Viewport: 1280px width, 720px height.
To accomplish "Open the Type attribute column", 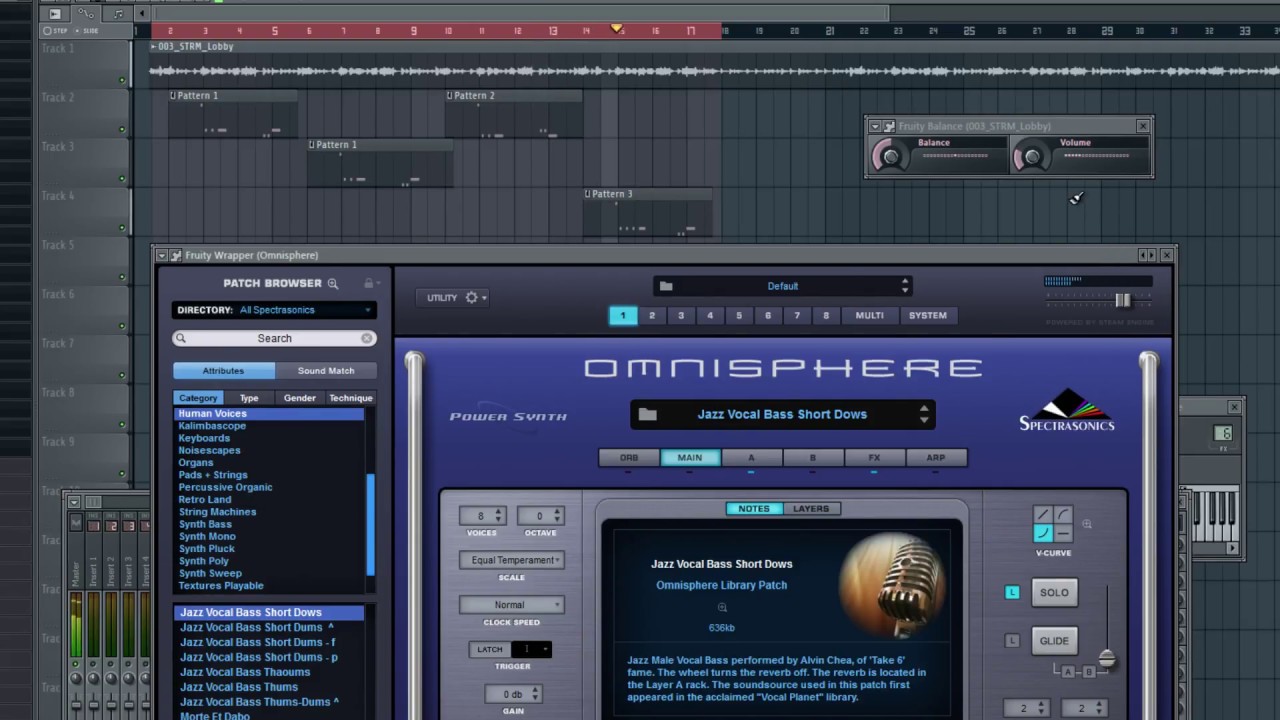I will pos(249,398).
